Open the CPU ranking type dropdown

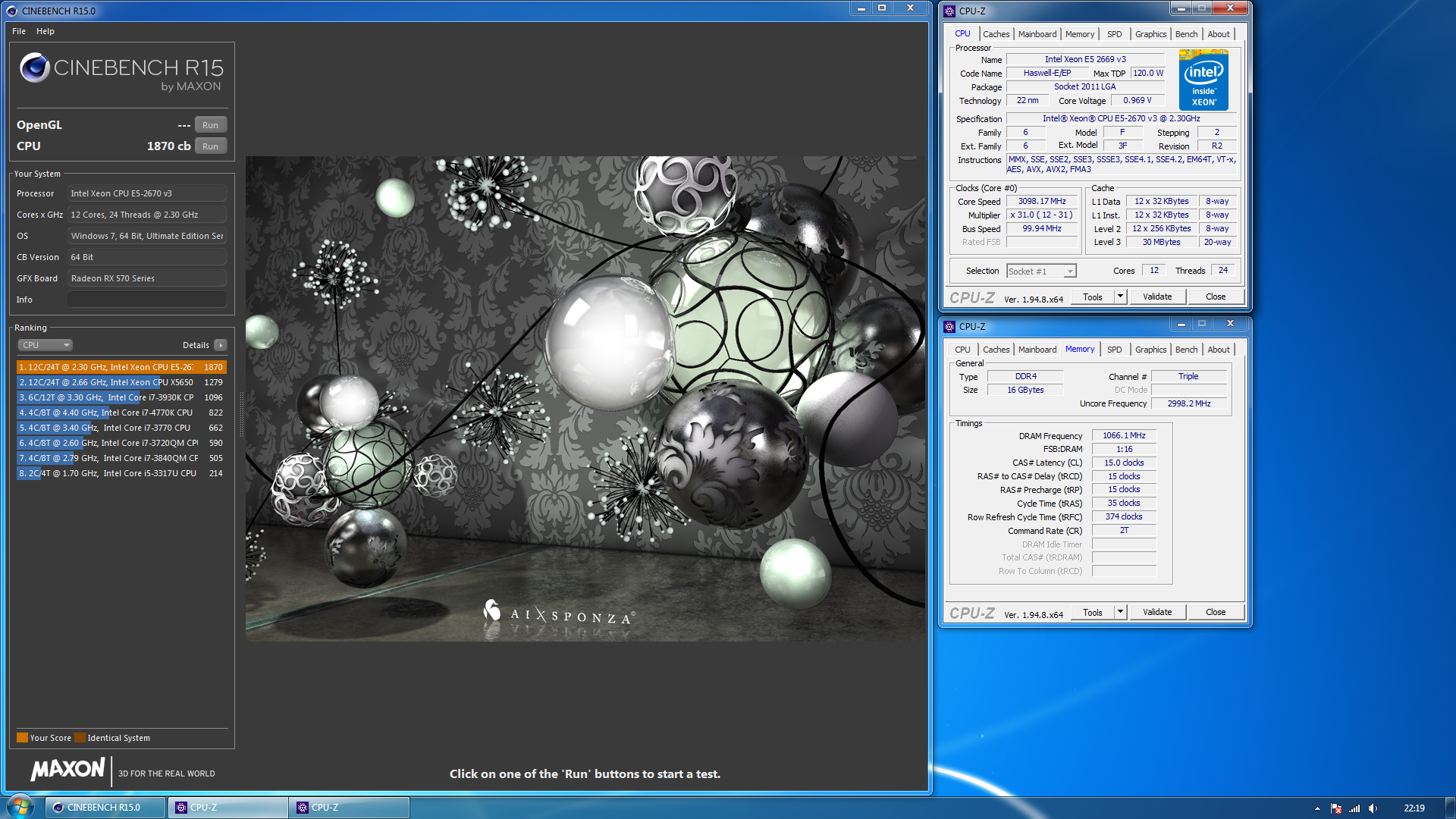point(45,345)
